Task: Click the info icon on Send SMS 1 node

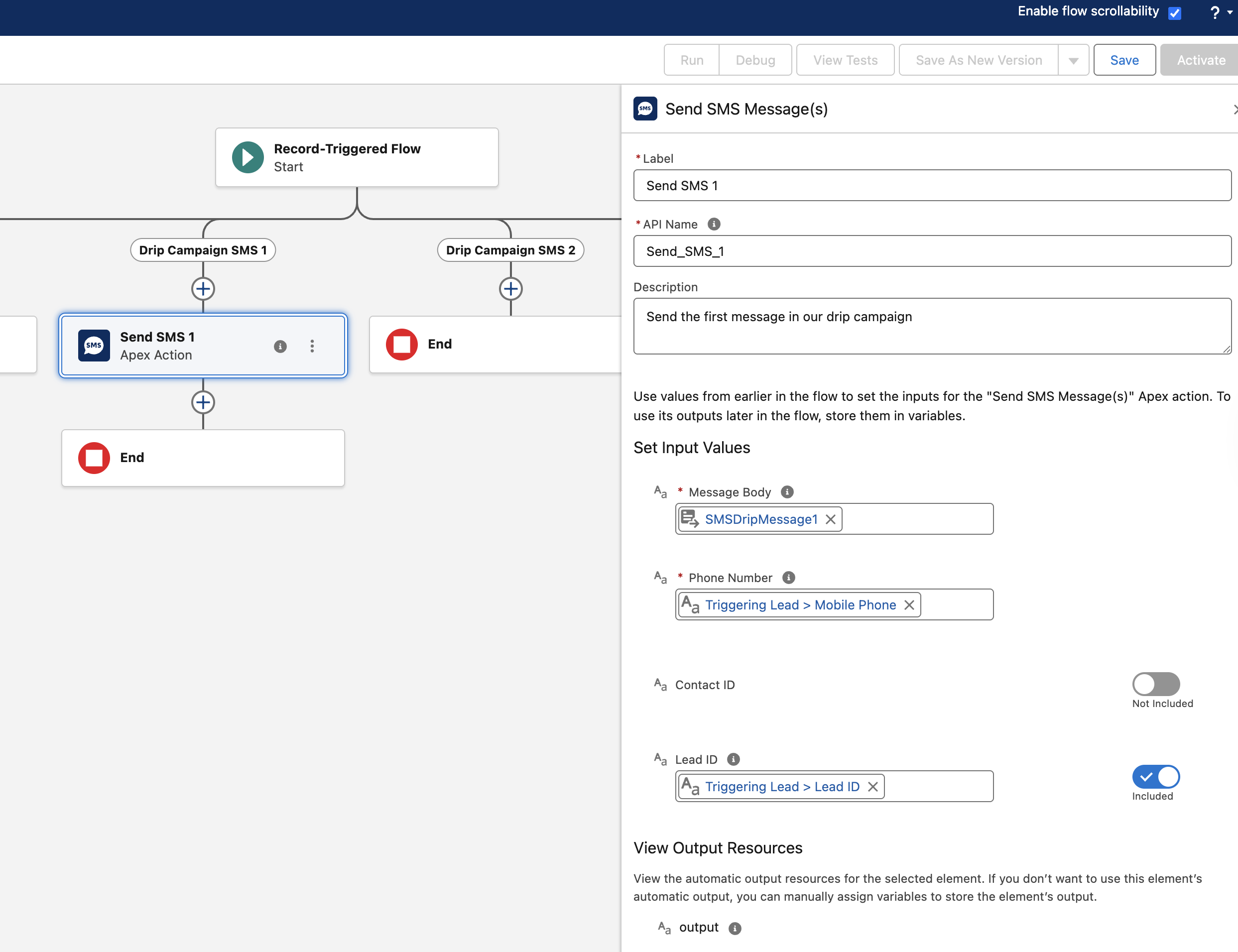Action: tap(280, 346)
